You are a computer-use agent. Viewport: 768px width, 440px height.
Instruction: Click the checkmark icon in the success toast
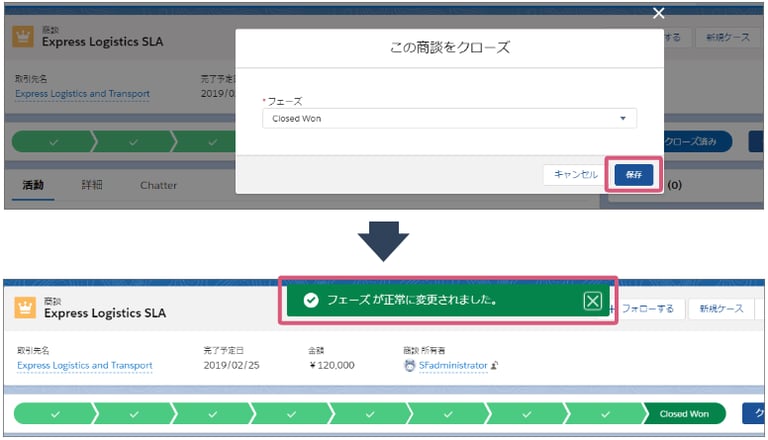tap(311, 300)
